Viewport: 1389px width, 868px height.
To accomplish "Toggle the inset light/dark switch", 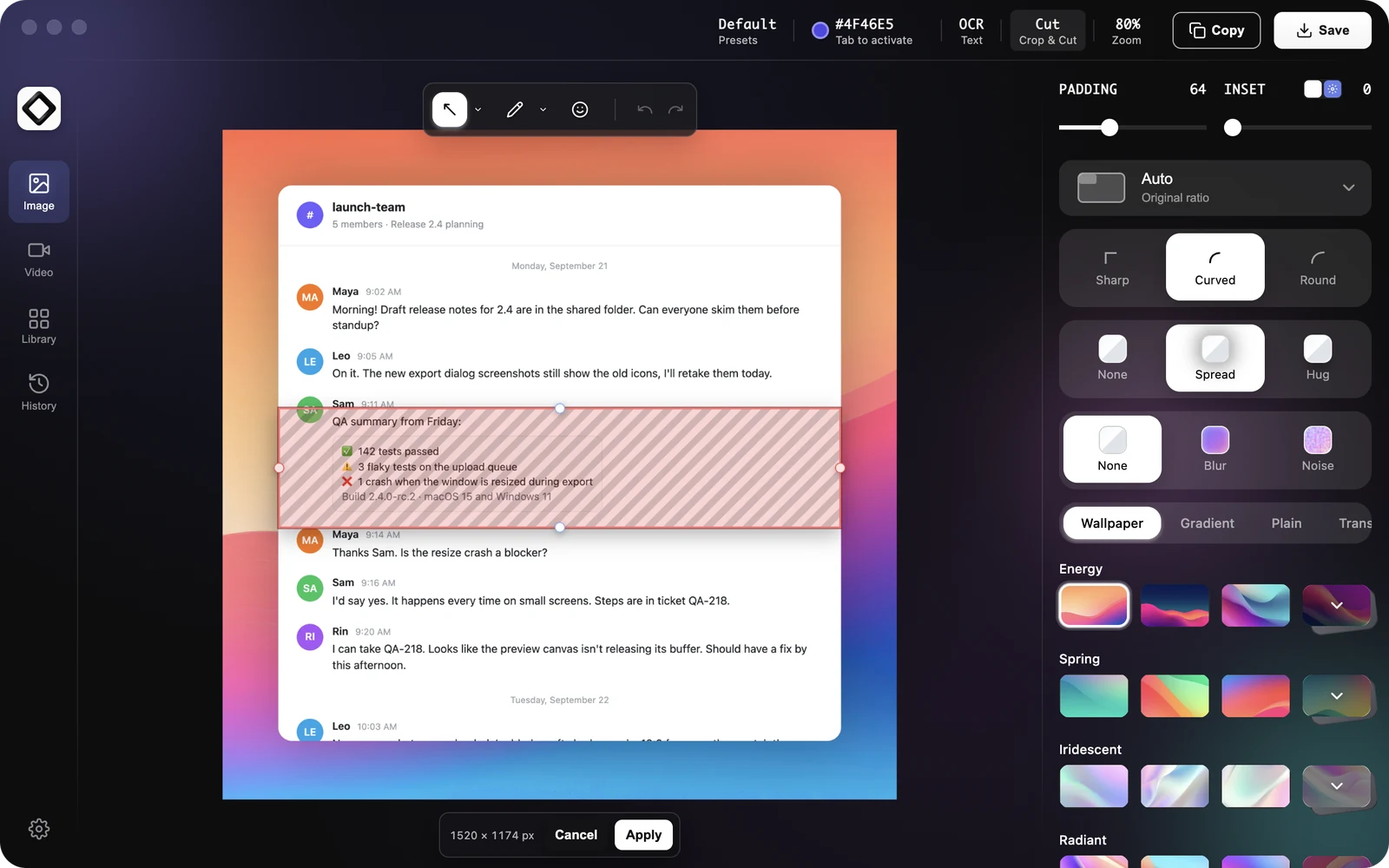I will coord(1323,89).
